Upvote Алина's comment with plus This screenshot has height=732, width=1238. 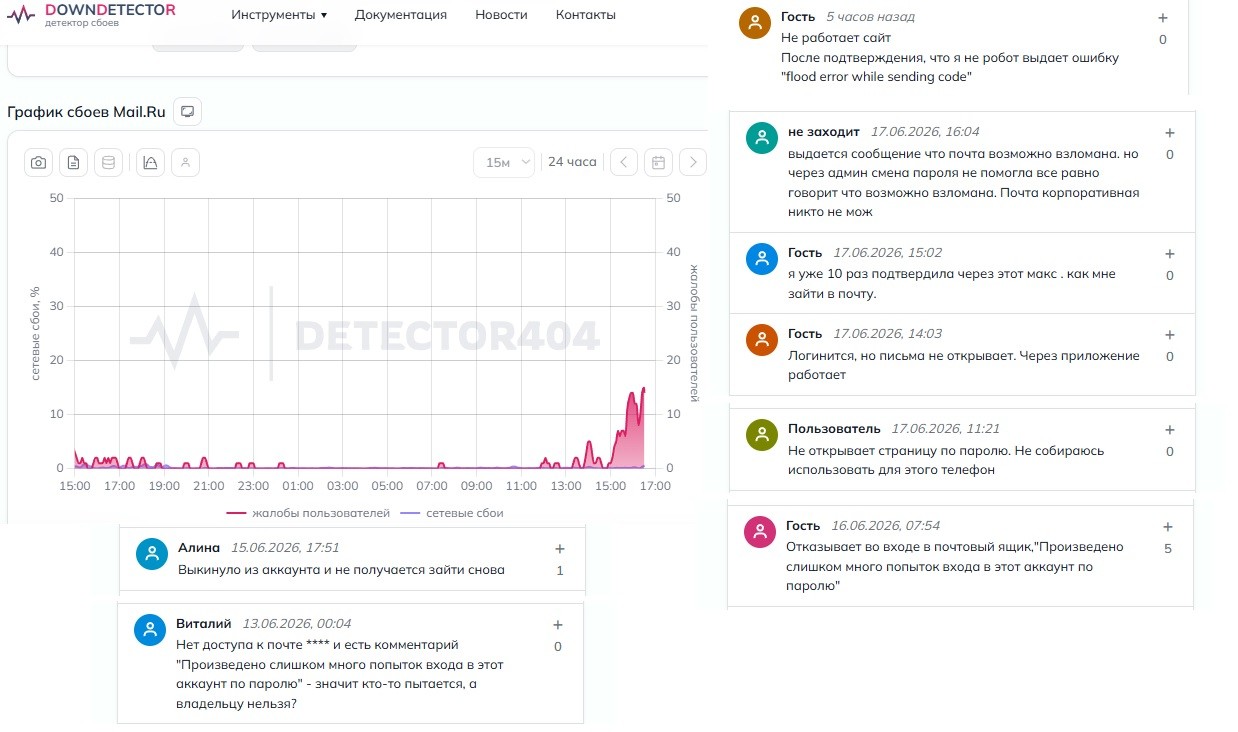pos(559,548)
